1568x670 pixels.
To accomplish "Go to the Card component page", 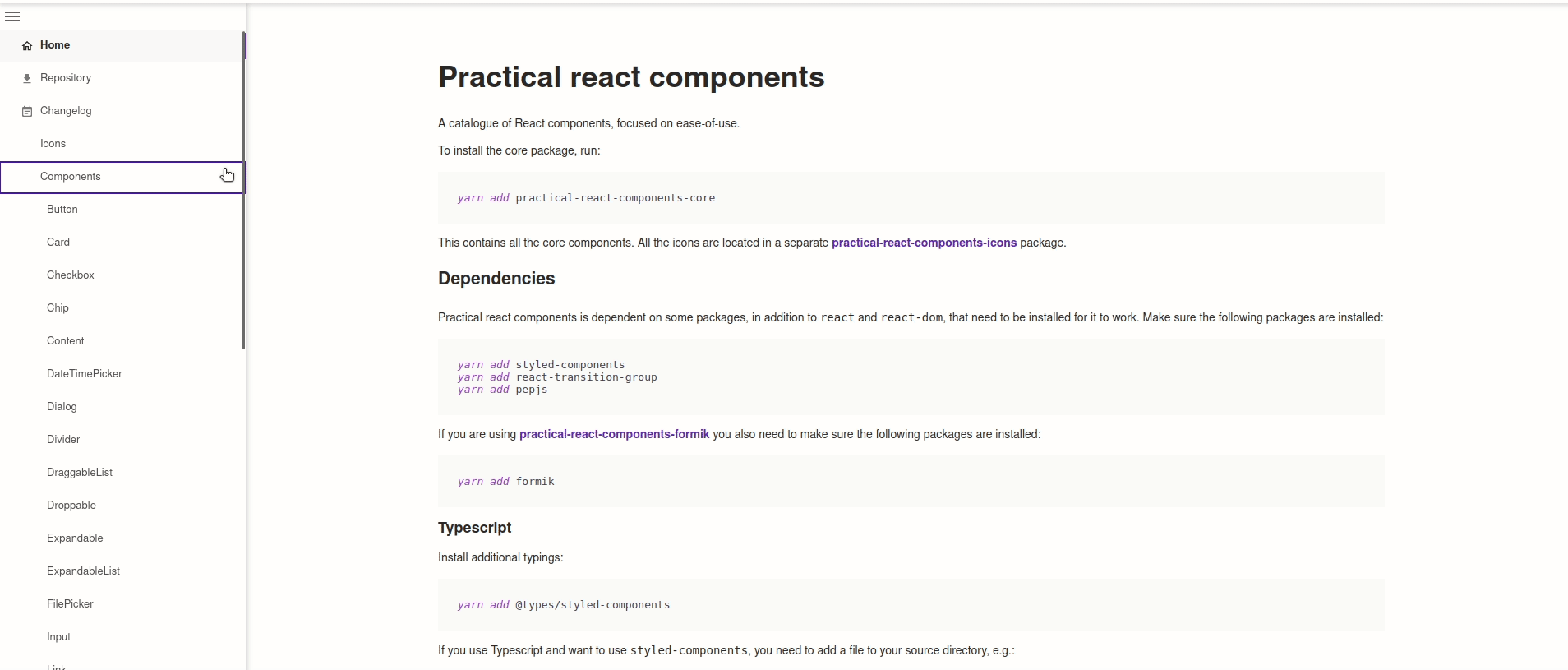I will pos(58,243).
